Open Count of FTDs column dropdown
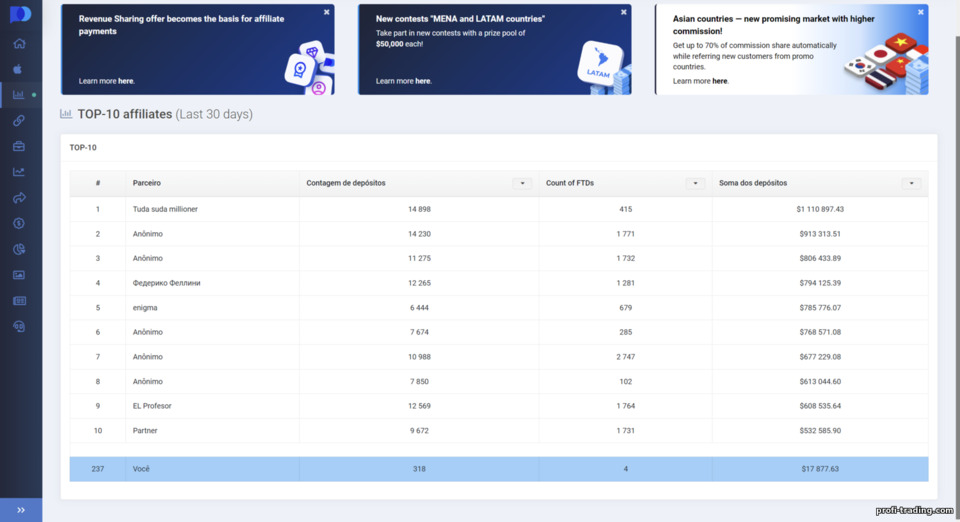The image size is (960, 522). pos(696,183)
